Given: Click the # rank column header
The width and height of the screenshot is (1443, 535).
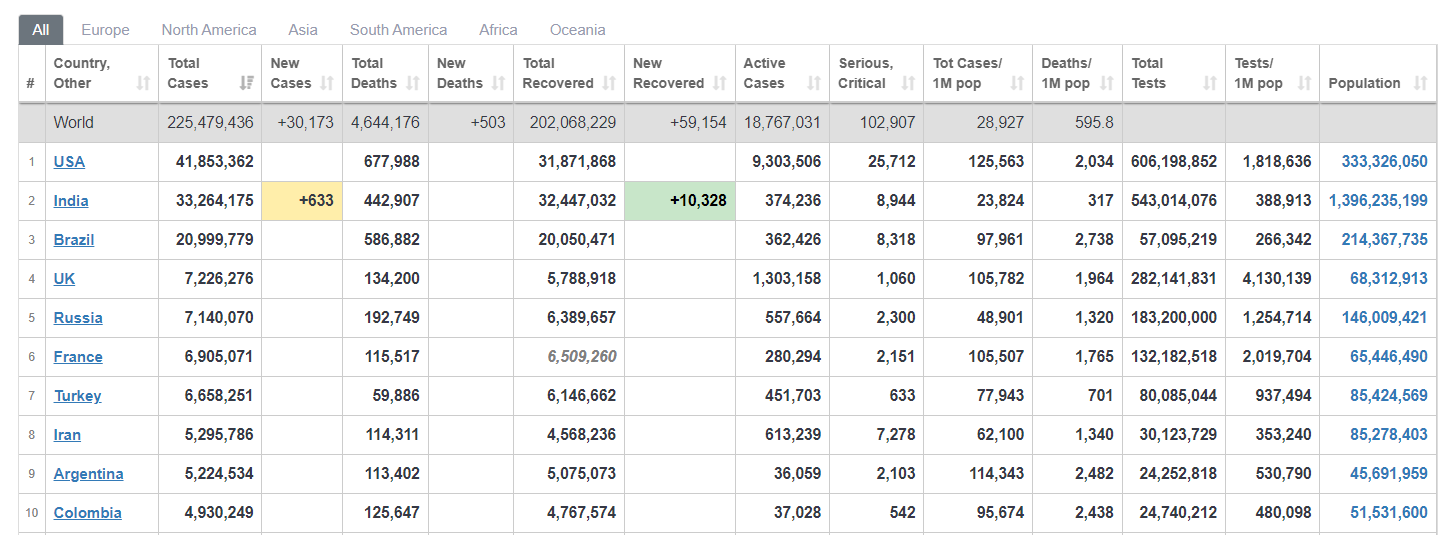Looking at the screenshot, I should 32,84.
